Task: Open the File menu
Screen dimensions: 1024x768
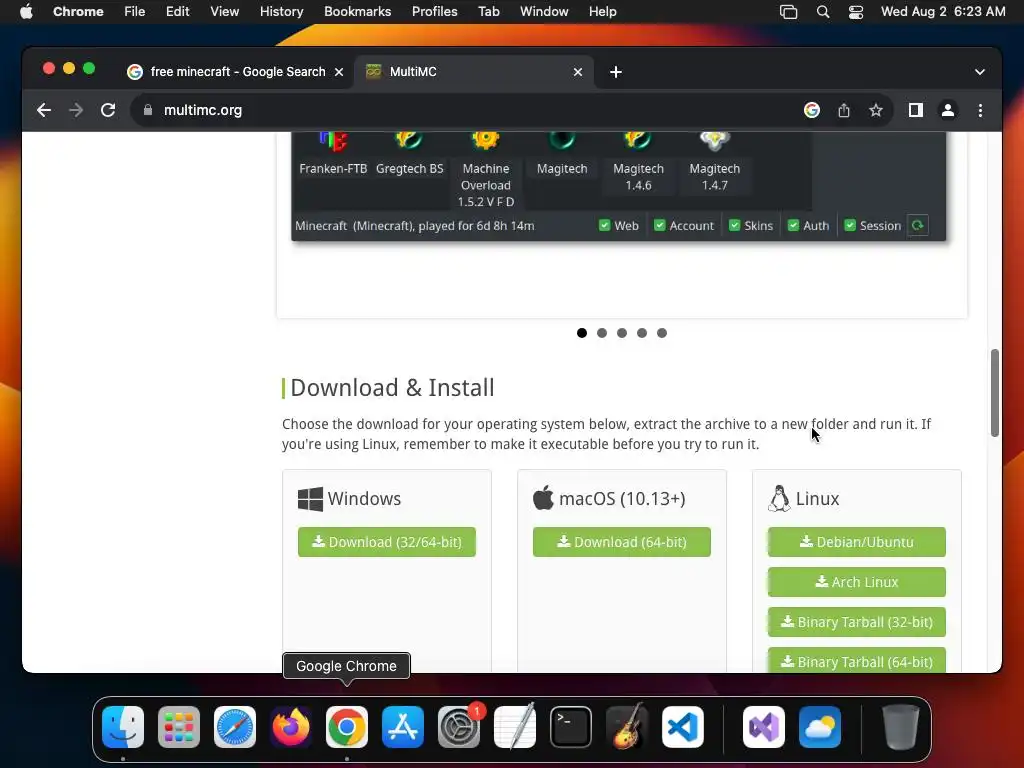Action: (x=135, y=12)
